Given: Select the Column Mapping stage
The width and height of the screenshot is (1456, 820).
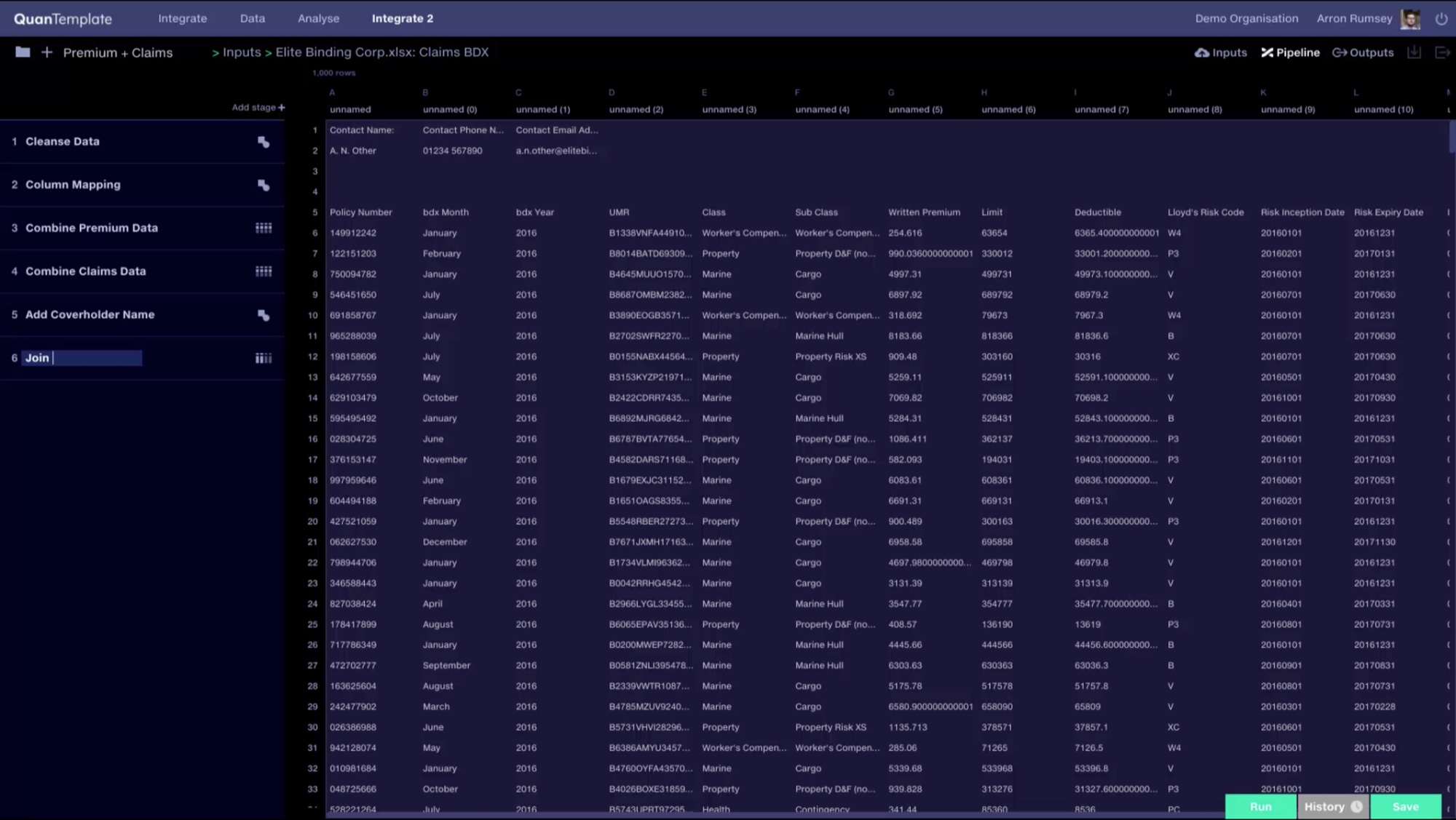Looking at the screenshot, I should click(x=142, y=185).
